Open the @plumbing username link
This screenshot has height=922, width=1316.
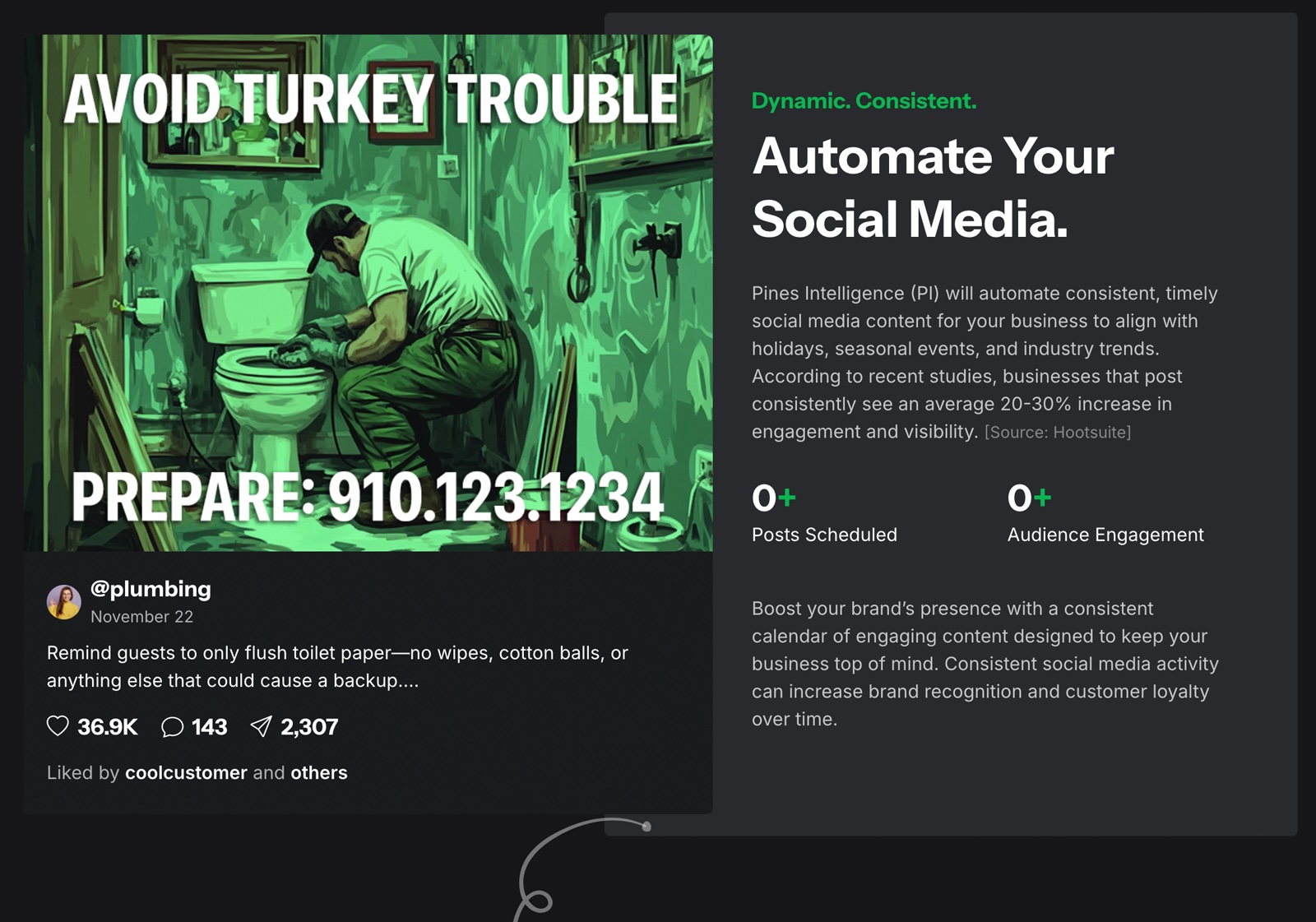point(151,589)
